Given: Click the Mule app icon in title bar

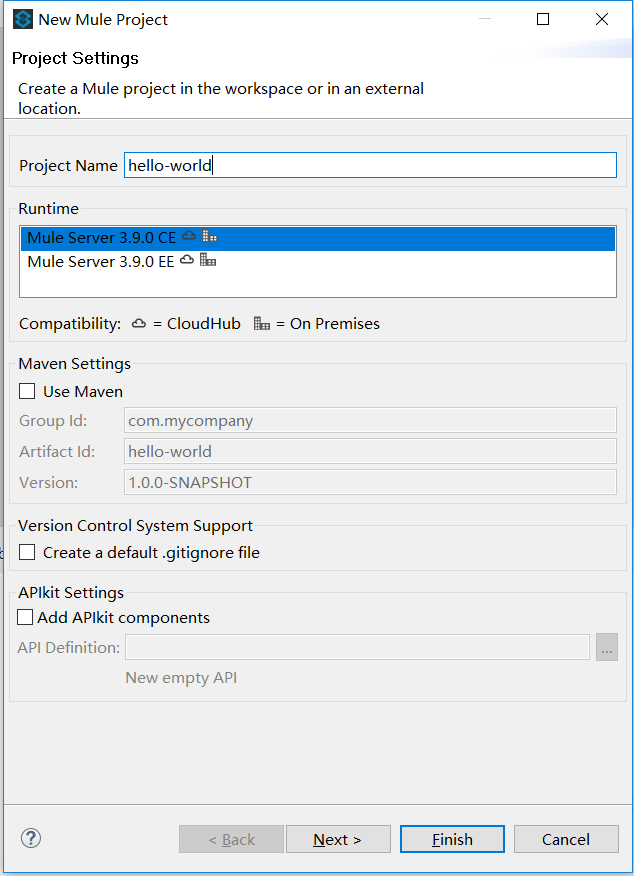Looking at the screenshot, I should 23,20.
